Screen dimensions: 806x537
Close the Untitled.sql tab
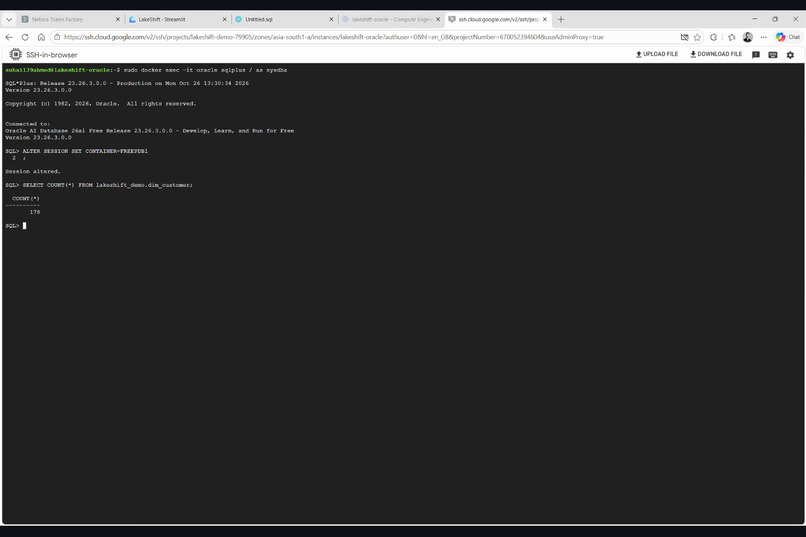click(x=331, y=20)
